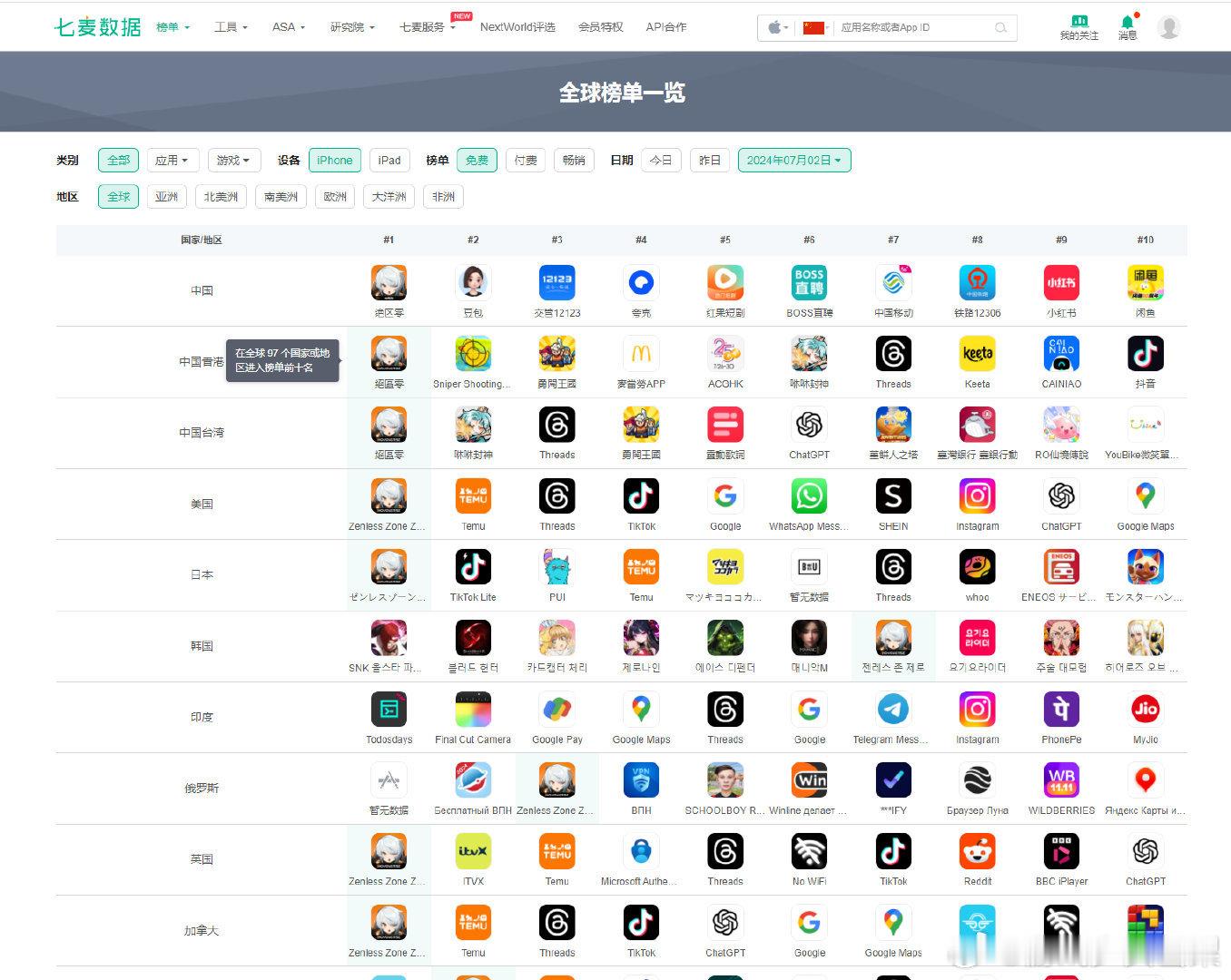Select 今日 date filter
1231x980 pixels.
tap(661, 160)
